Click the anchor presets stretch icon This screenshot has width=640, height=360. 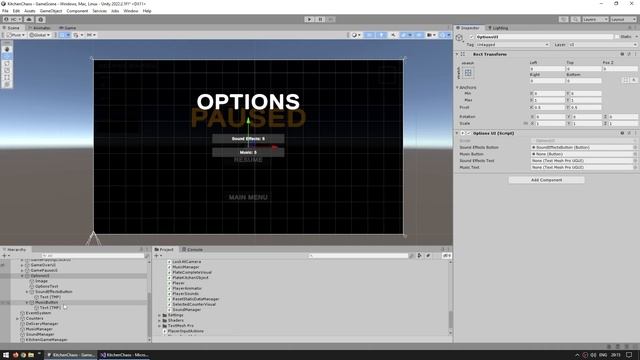pyautogui.click(x=468, y=73)
